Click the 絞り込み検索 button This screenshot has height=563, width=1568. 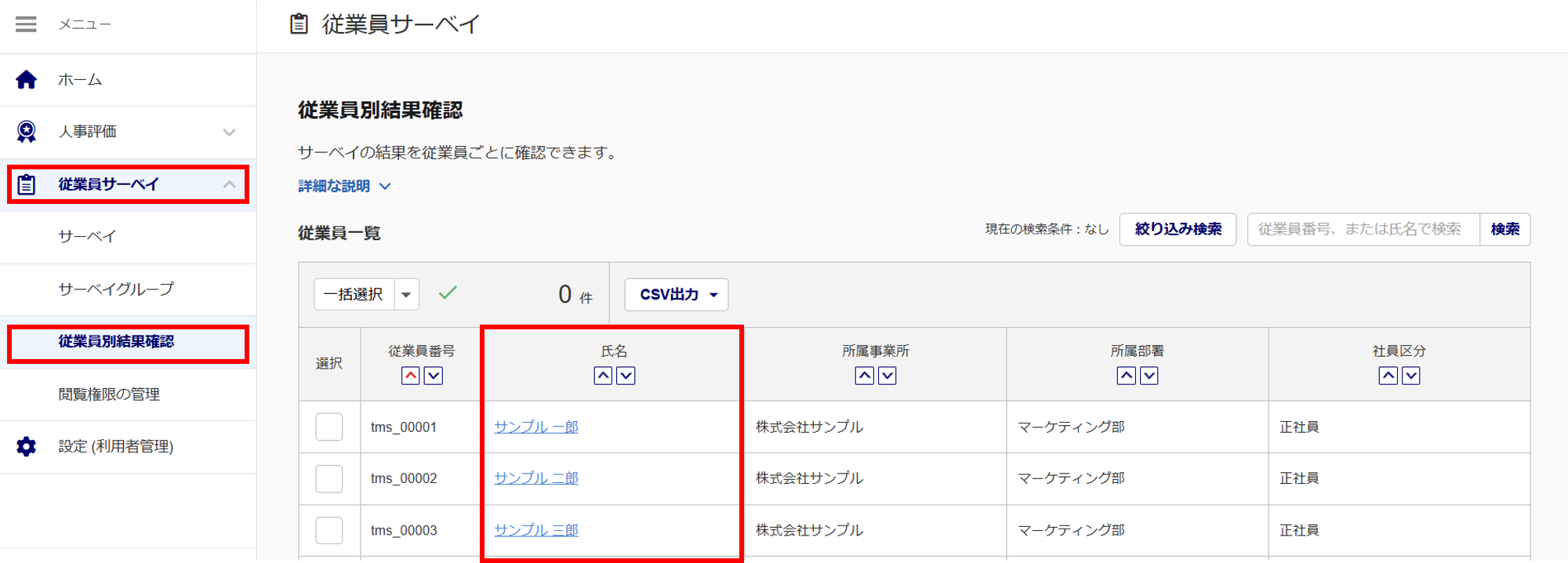pos(1178,229)
